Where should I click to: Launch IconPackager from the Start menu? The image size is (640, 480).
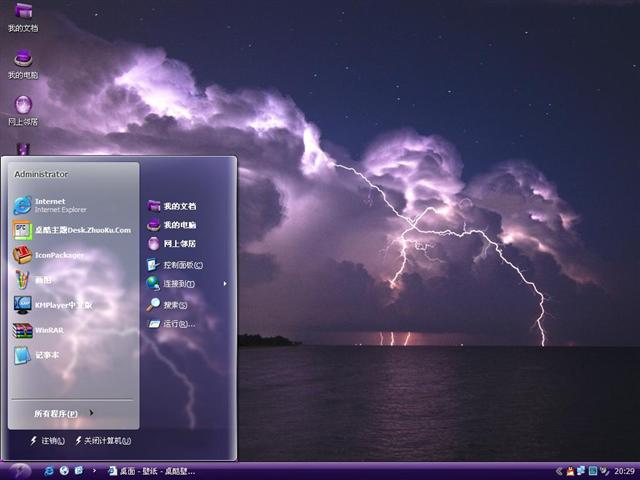[x=58, y=255]
